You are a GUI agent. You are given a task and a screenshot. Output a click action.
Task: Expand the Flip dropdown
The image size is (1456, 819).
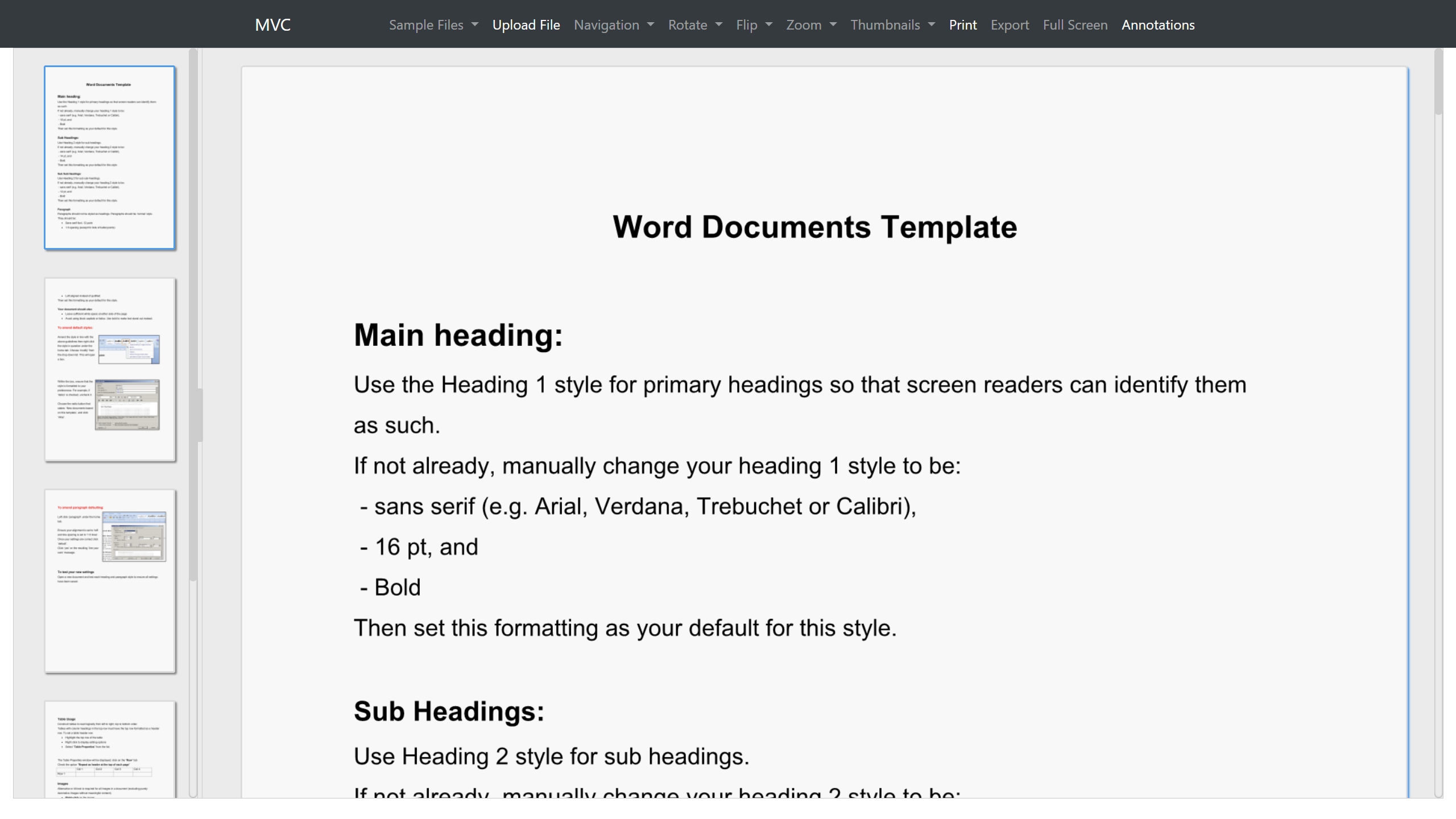pyautogui.click(x=754, y=25)
